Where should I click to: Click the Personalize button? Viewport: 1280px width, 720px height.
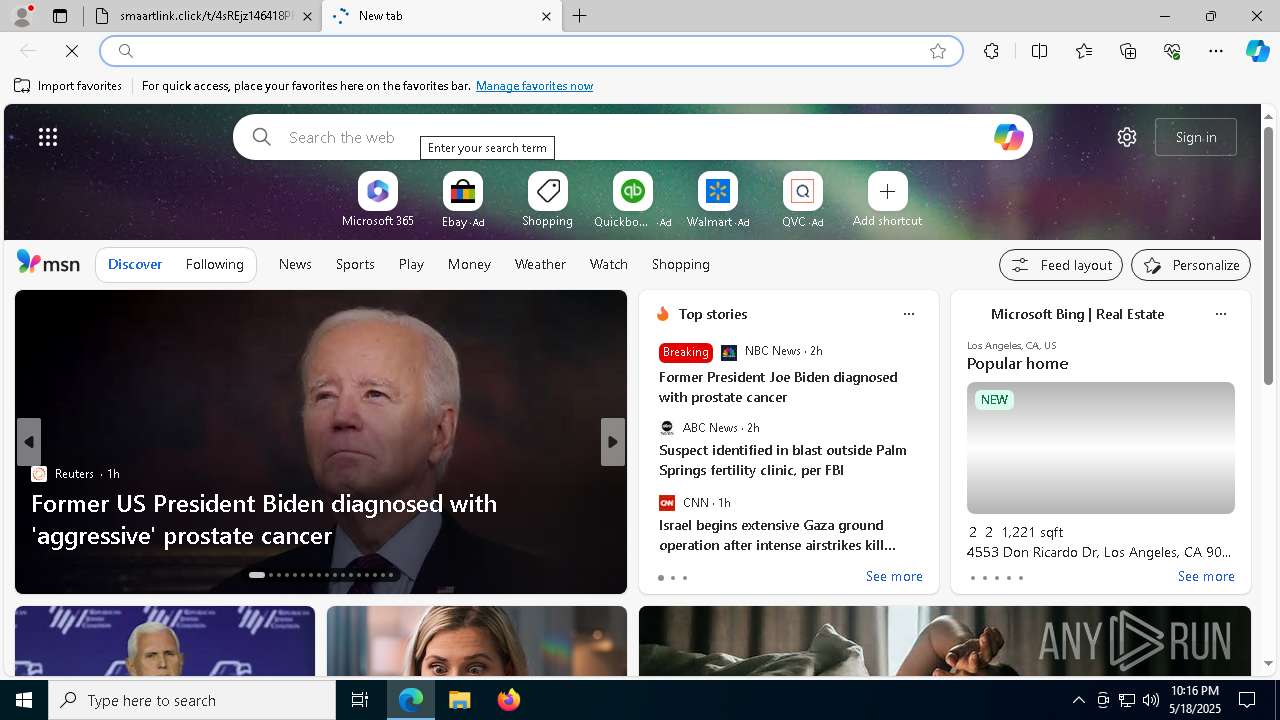tap(1191, 265)
